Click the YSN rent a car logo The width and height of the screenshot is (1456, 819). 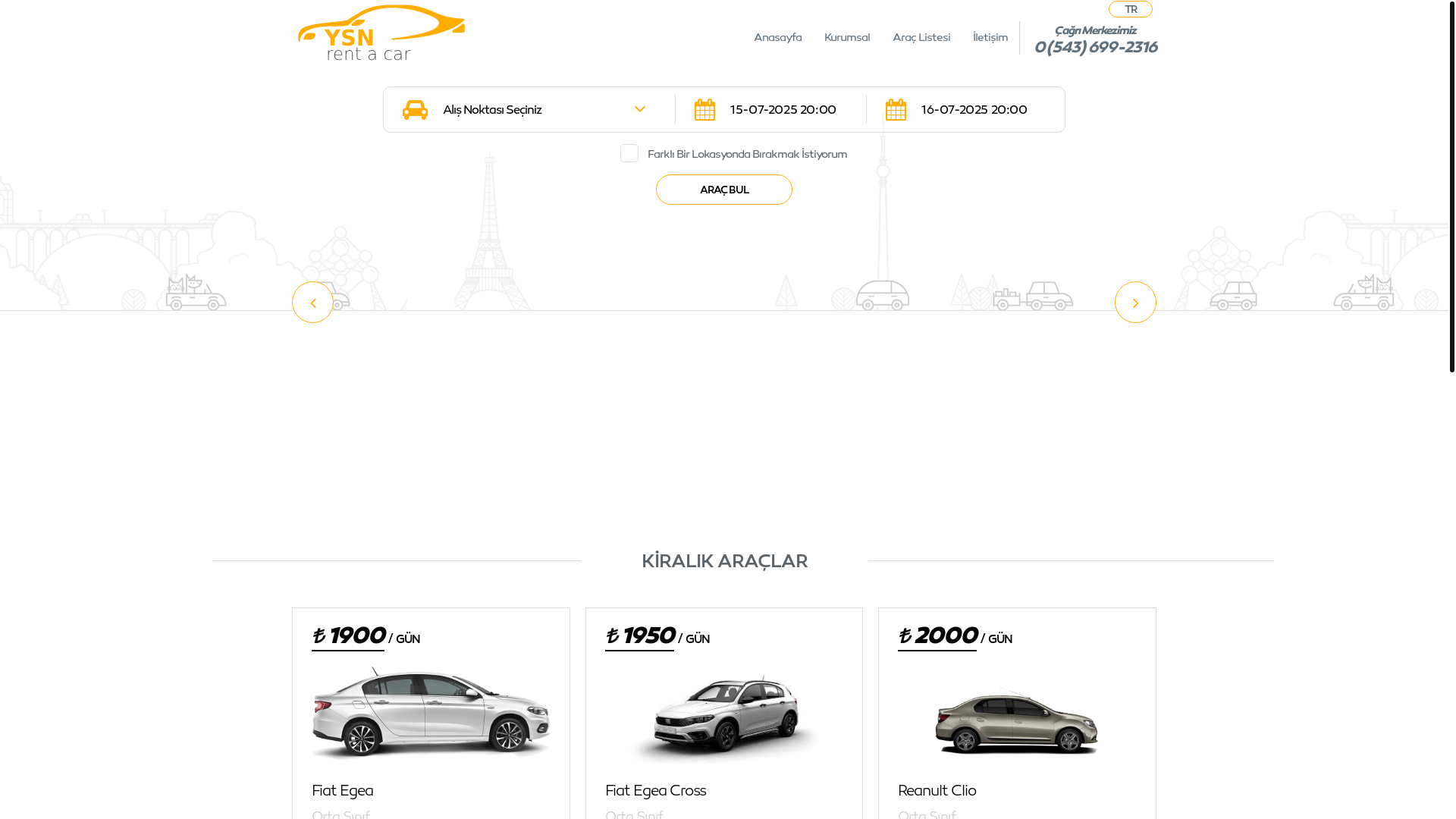pyautogui.click(x=381, y=33)
